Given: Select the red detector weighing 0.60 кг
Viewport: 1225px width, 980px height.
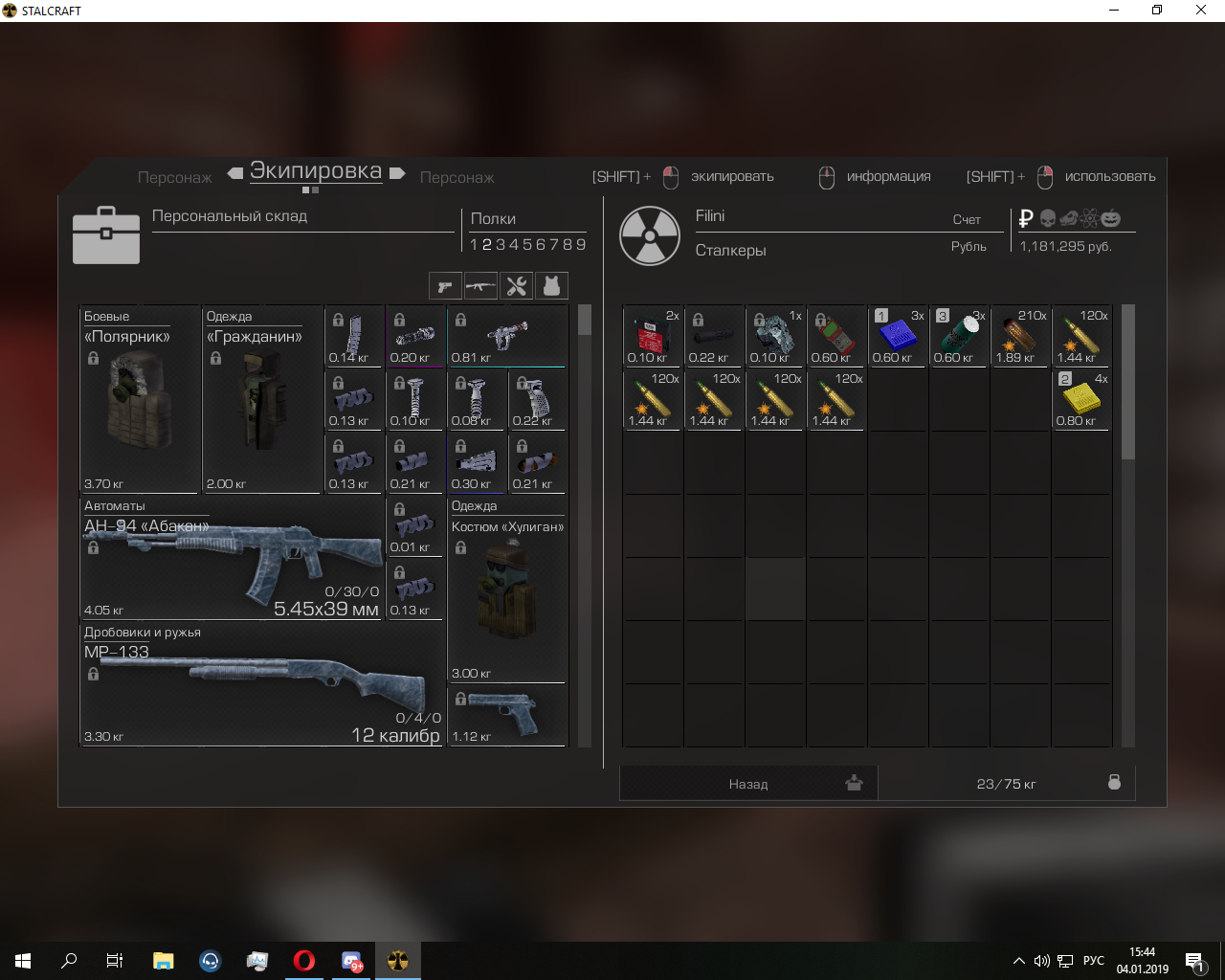Looking at the screenshot, I should click(x=836, y=336).
